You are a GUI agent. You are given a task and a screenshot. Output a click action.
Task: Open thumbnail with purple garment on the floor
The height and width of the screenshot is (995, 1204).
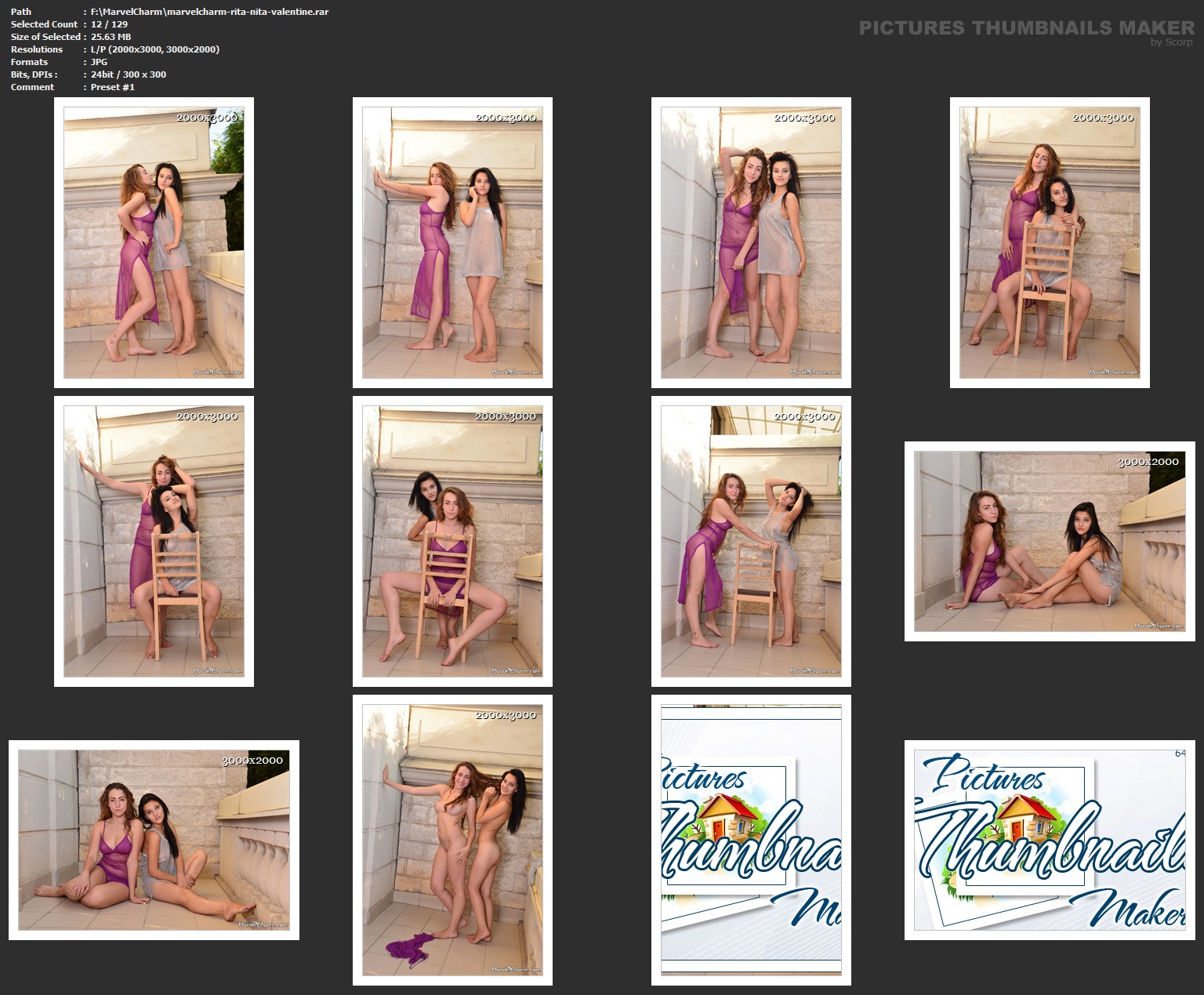click(452, 840)
